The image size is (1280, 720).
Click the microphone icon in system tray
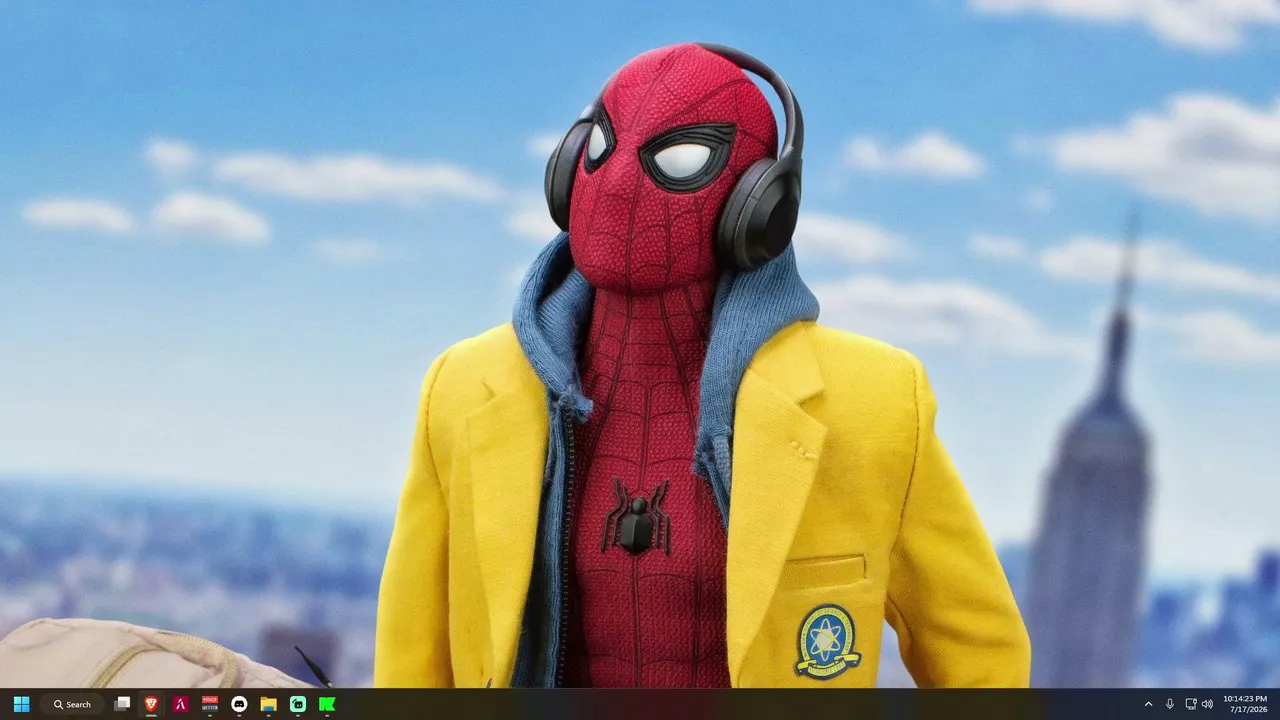pyautogui.click(x=1170, y=704)
